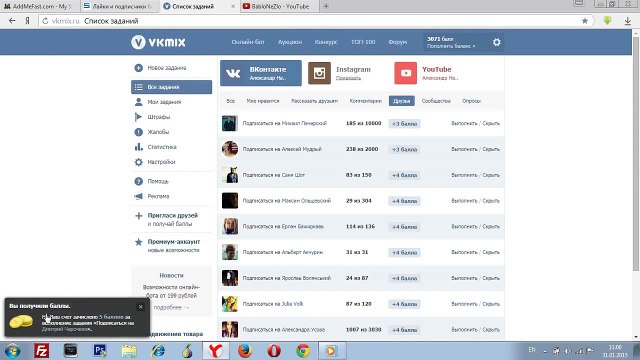Click the browser back arrow

[12, 21]
